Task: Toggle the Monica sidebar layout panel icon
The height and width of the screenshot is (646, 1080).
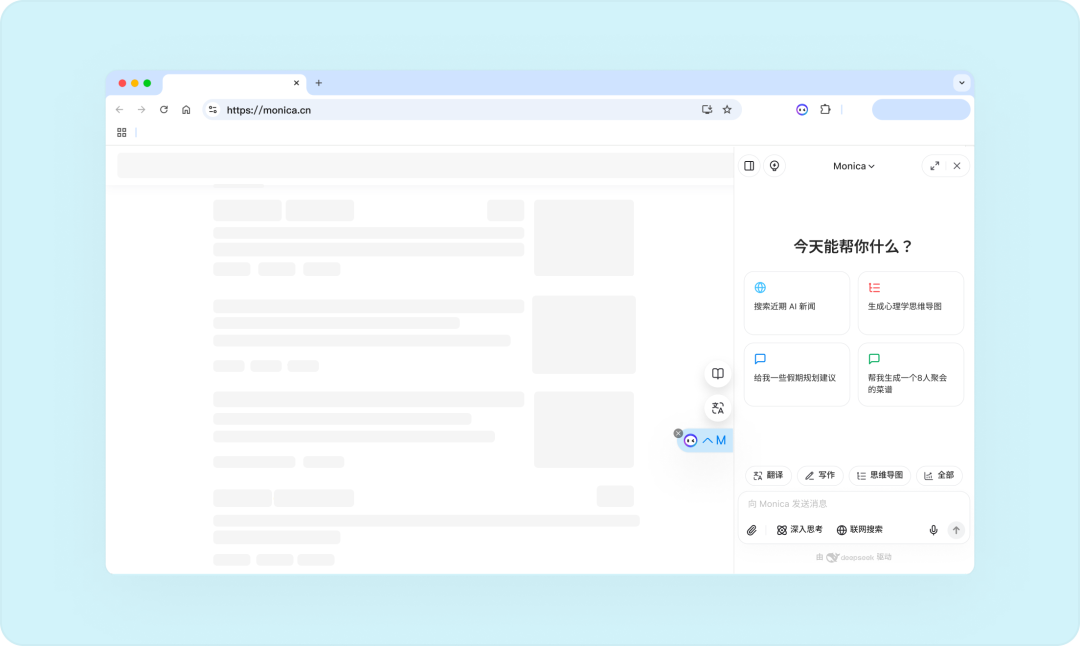Action: (x=749, y=166)
